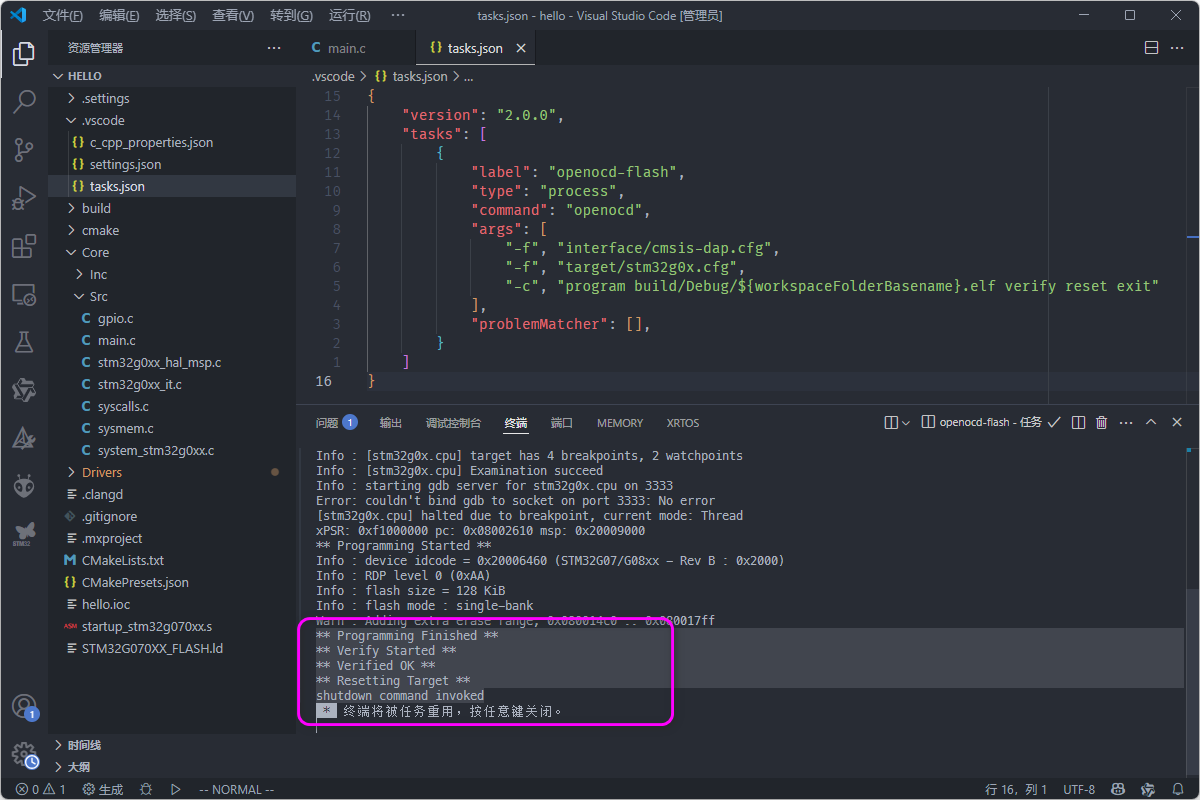
Task: Click the 生成 build status button
Action: [x=103, y=790]
